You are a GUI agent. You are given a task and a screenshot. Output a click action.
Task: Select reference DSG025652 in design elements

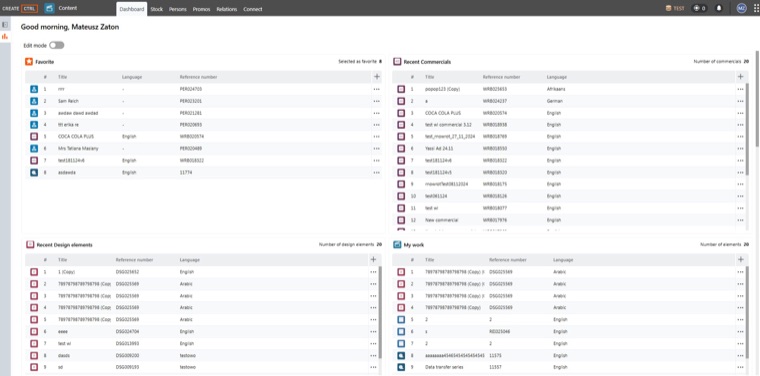click(x=127, y=272)
